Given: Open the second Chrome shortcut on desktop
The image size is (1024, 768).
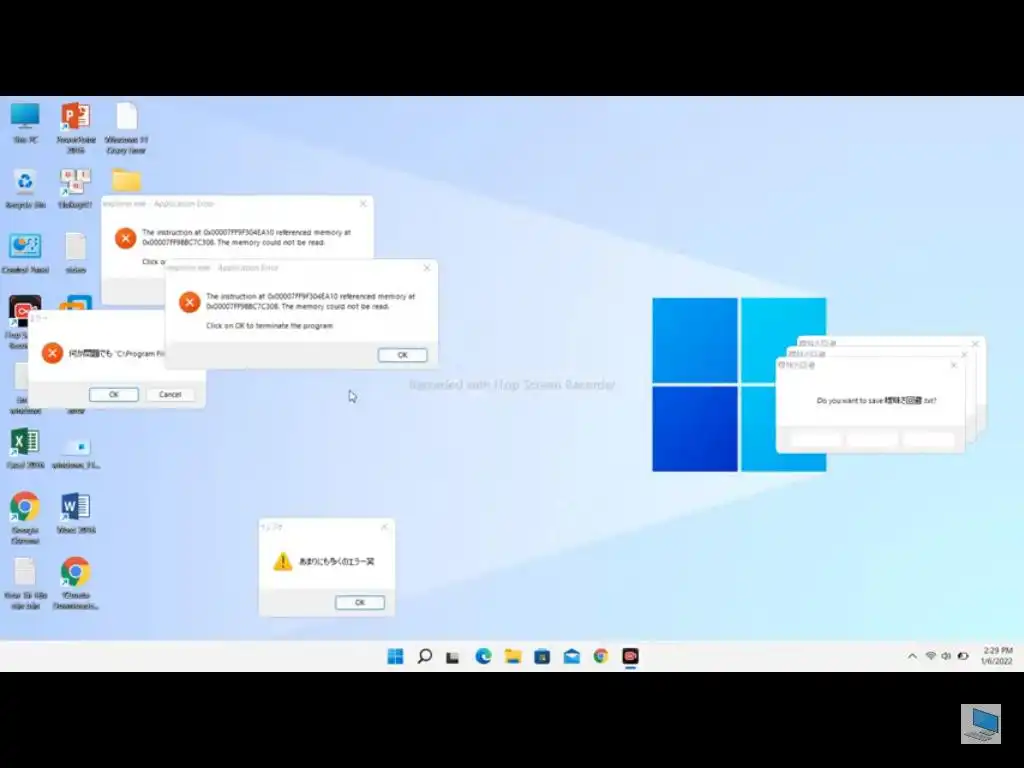Looking at the screenshot, I should (76, 584).
